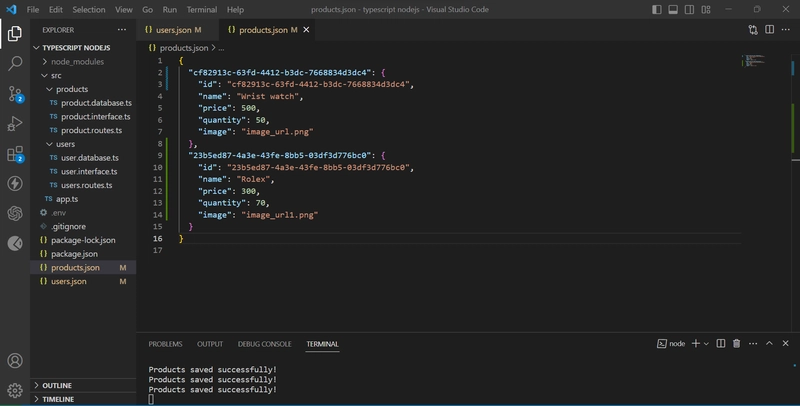Viewport: 800px width, 406px height.
Task: Split the editor to the right
Action: pos(769,30)
